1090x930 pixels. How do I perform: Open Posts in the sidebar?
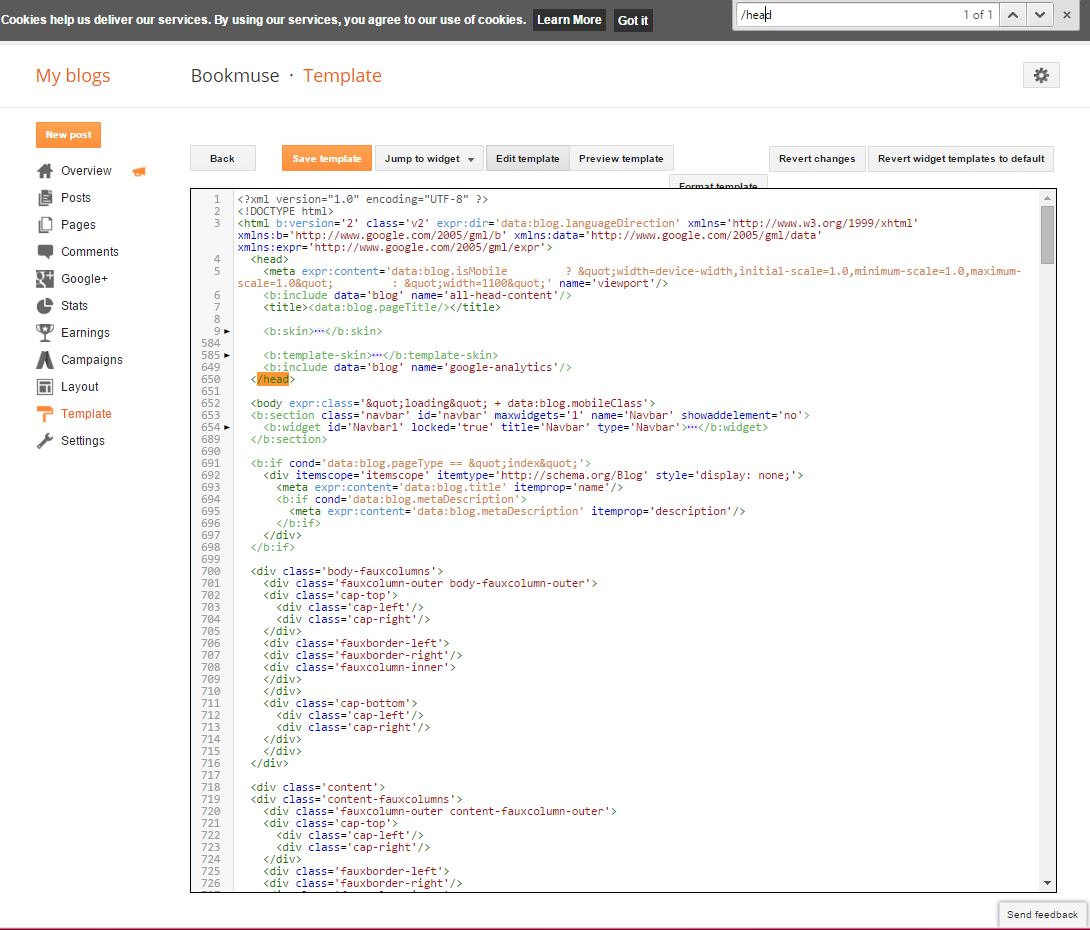click(x=76, y=198)
